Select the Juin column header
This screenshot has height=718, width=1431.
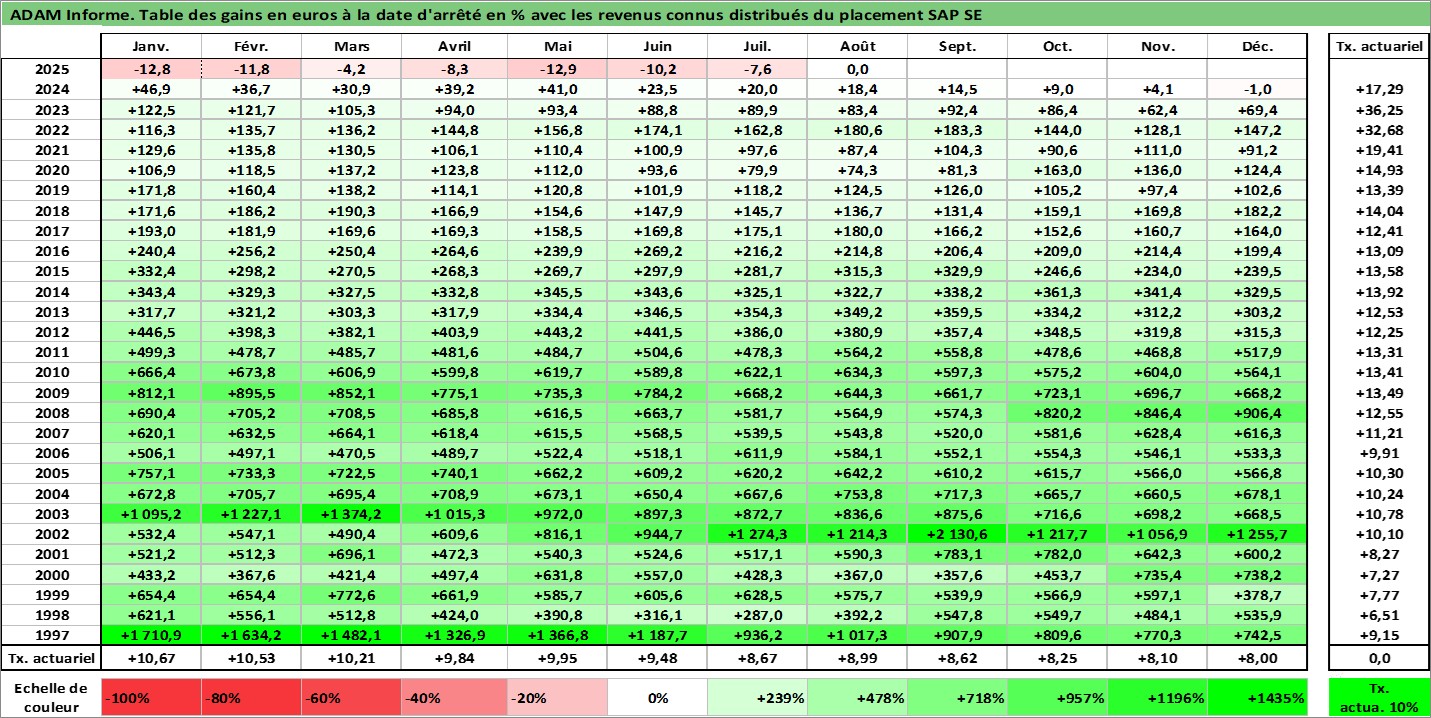657,47
